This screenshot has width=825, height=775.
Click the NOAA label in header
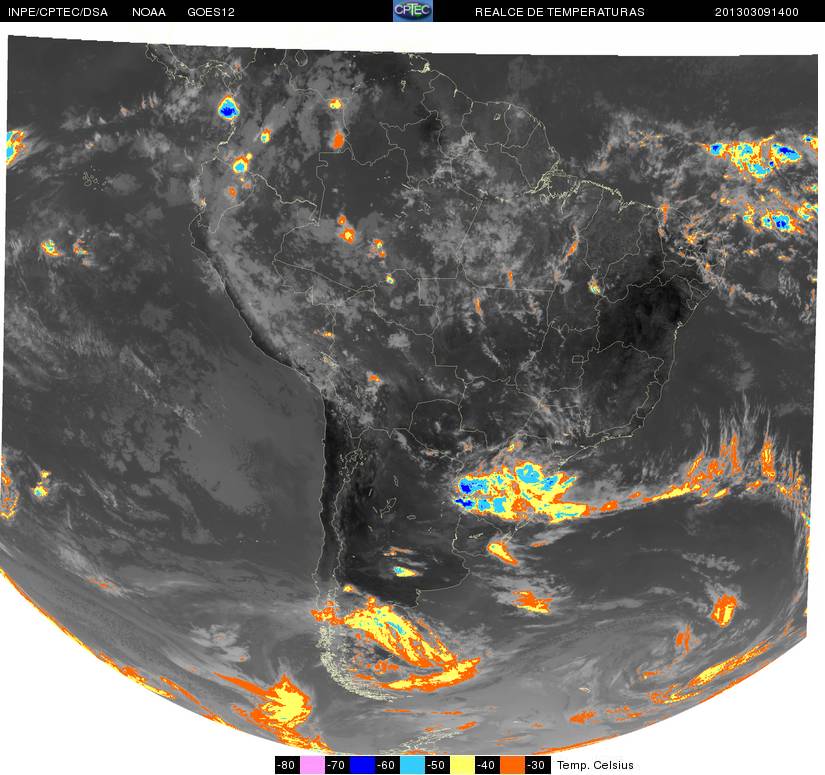tap(149, 12)
